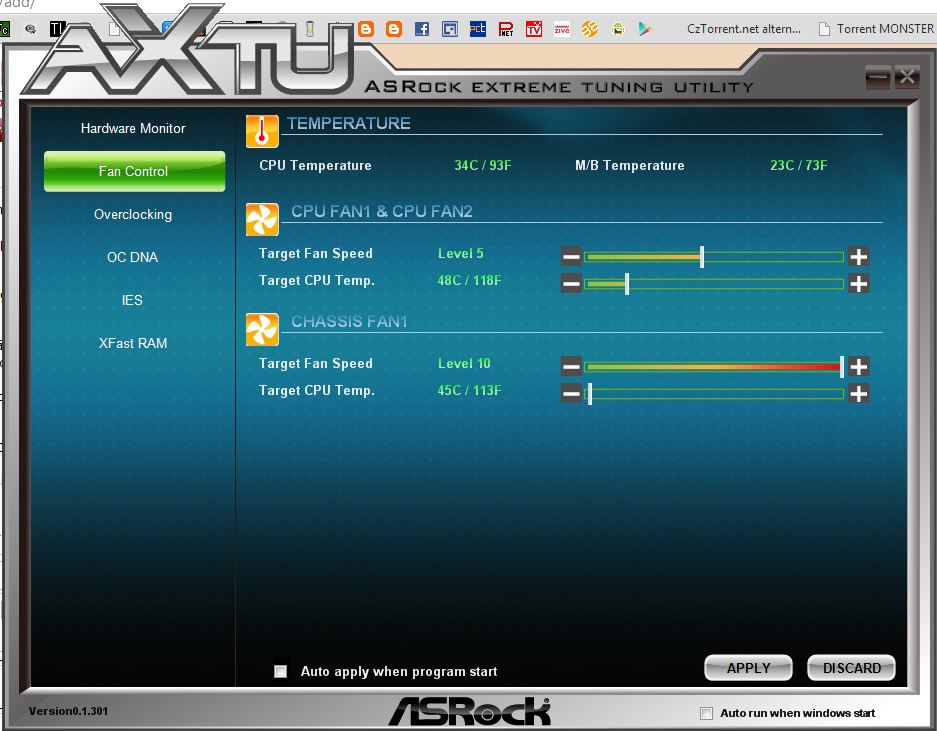Viewport: 937px width, 731px height.
Task: Click the CPU fan Target Fan Speed slider
Action: tap(714, 257)
